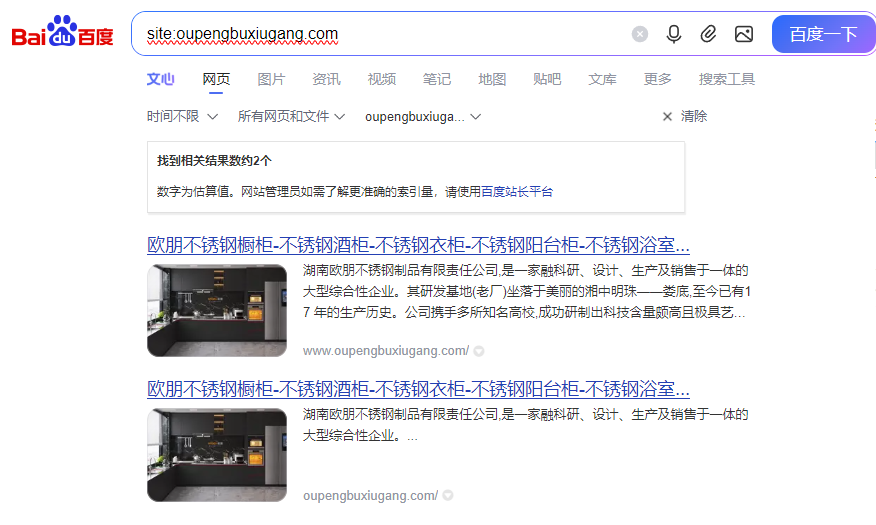This screenshot has height=525, width=876.
Task: Open the 地图 tab
Action: (x=492, y=79)
